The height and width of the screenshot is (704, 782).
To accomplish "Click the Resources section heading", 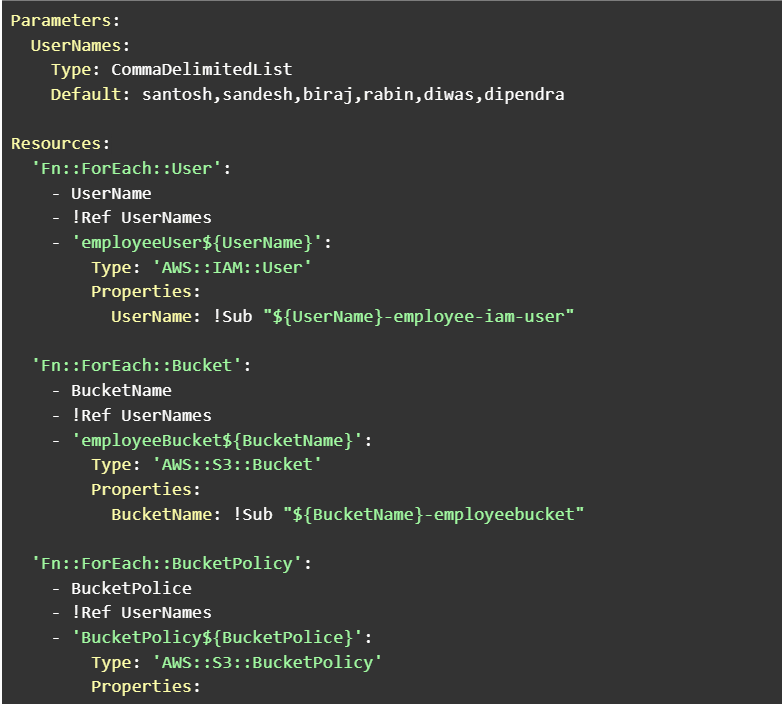I will pyautogui.click(x=55, y=144).
